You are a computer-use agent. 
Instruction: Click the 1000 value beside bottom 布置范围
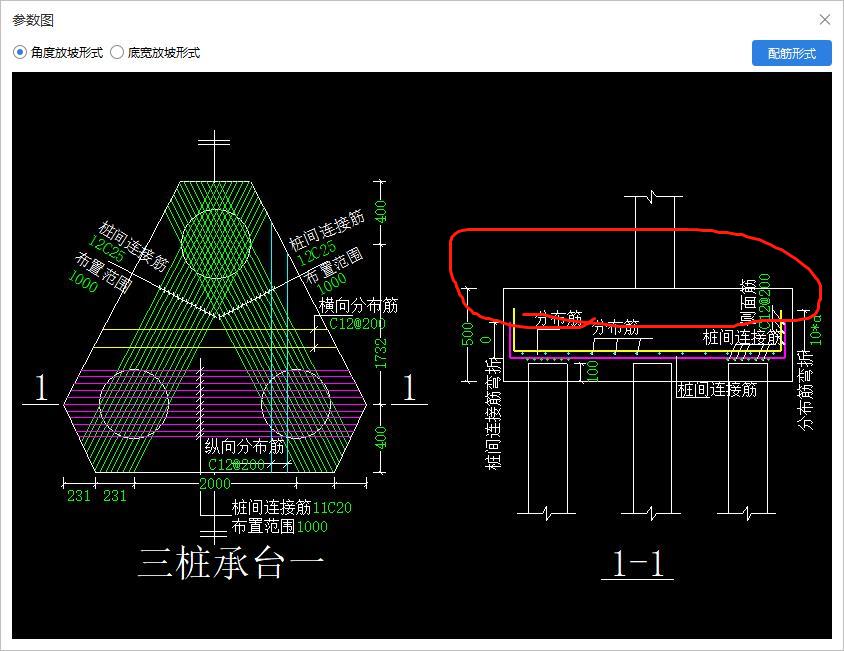point(312,527)
